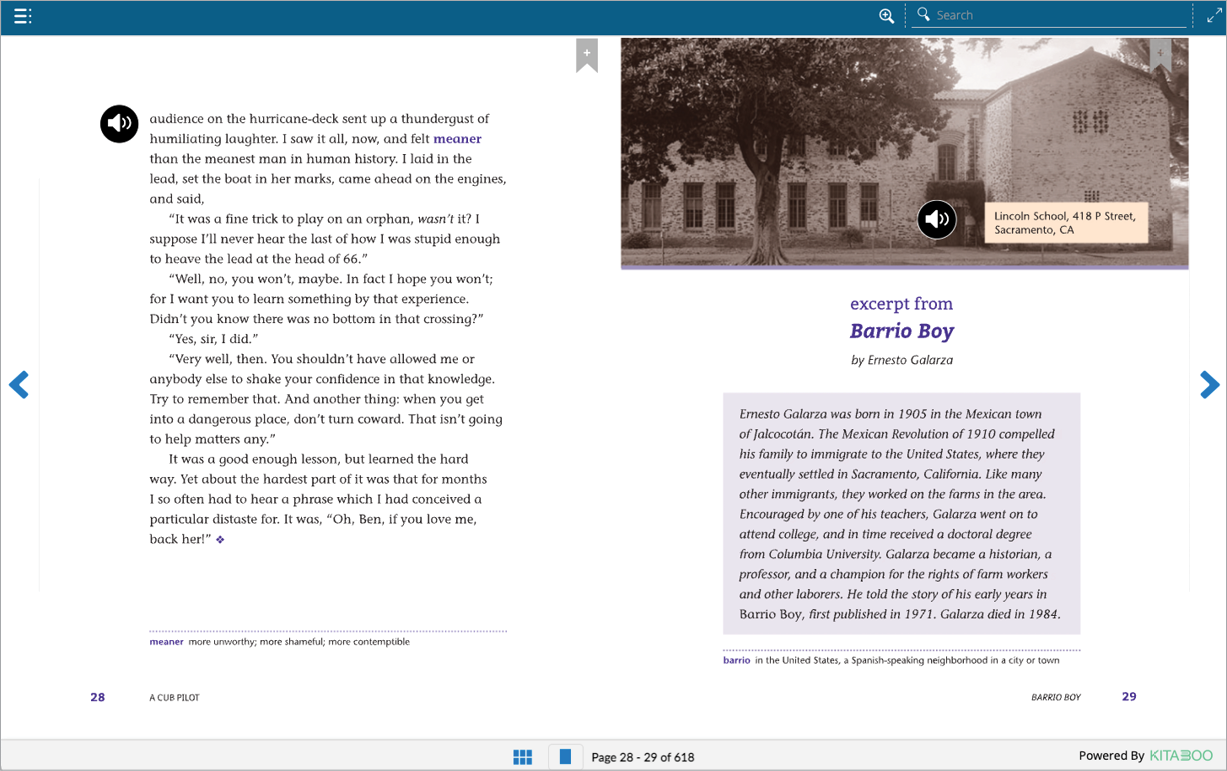This screenshot has width=1227, height=771.
Task: Click the zoom magnifier icon in top bar
Action: click(886, 16)
